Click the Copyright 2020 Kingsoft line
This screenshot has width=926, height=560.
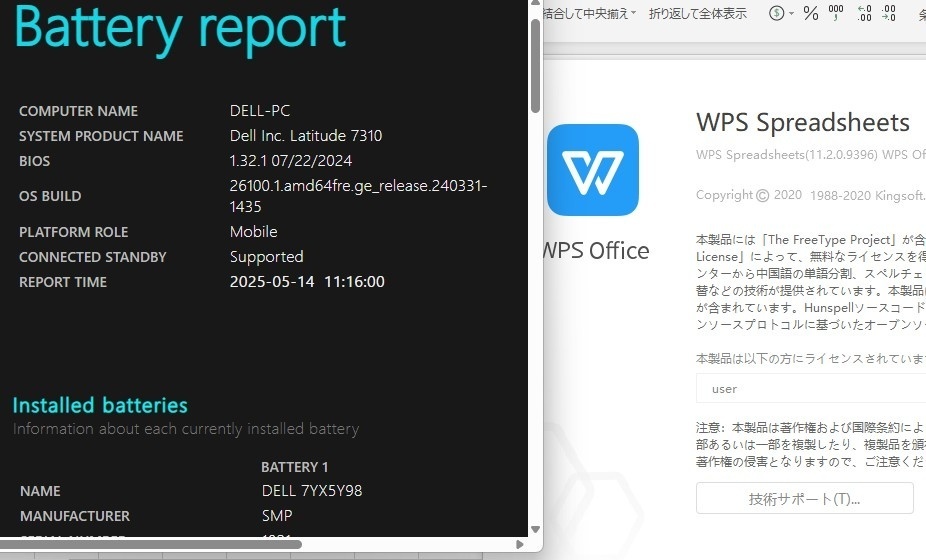tap(811, 195)
